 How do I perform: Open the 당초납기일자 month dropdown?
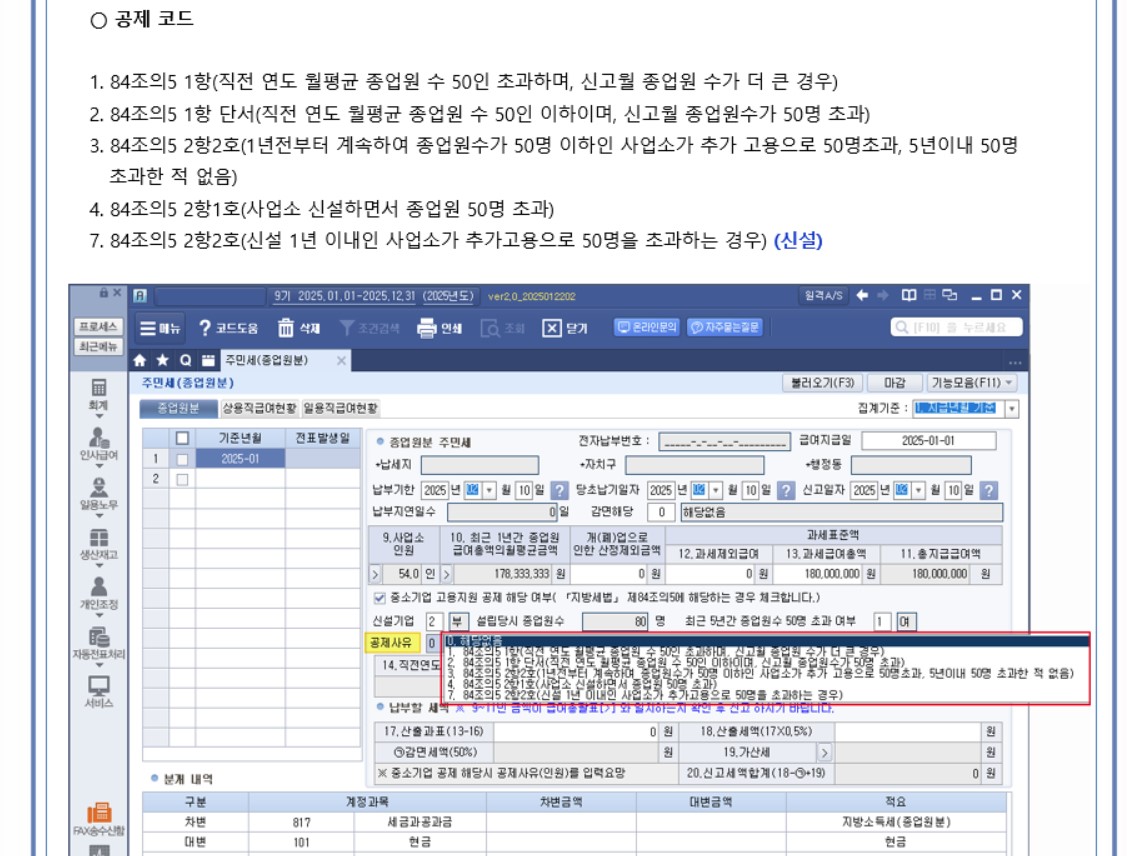(x=716, y=490)
